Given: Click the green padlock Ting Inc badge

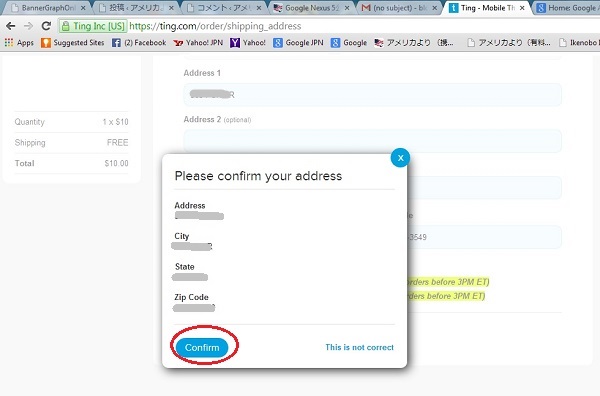Looking at the screenshot, I should [x=93, y=26].
